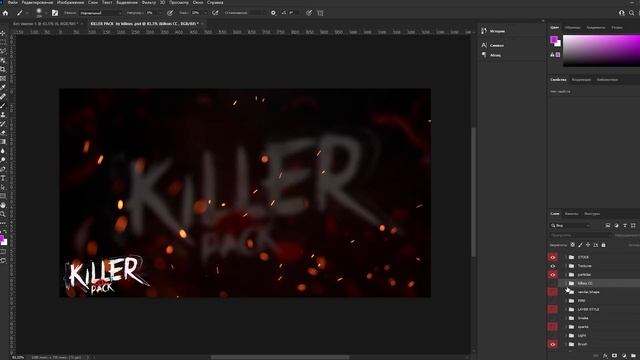Click the search icon at top right
Screen dimensions: 640x360
(x=631, y=13)
